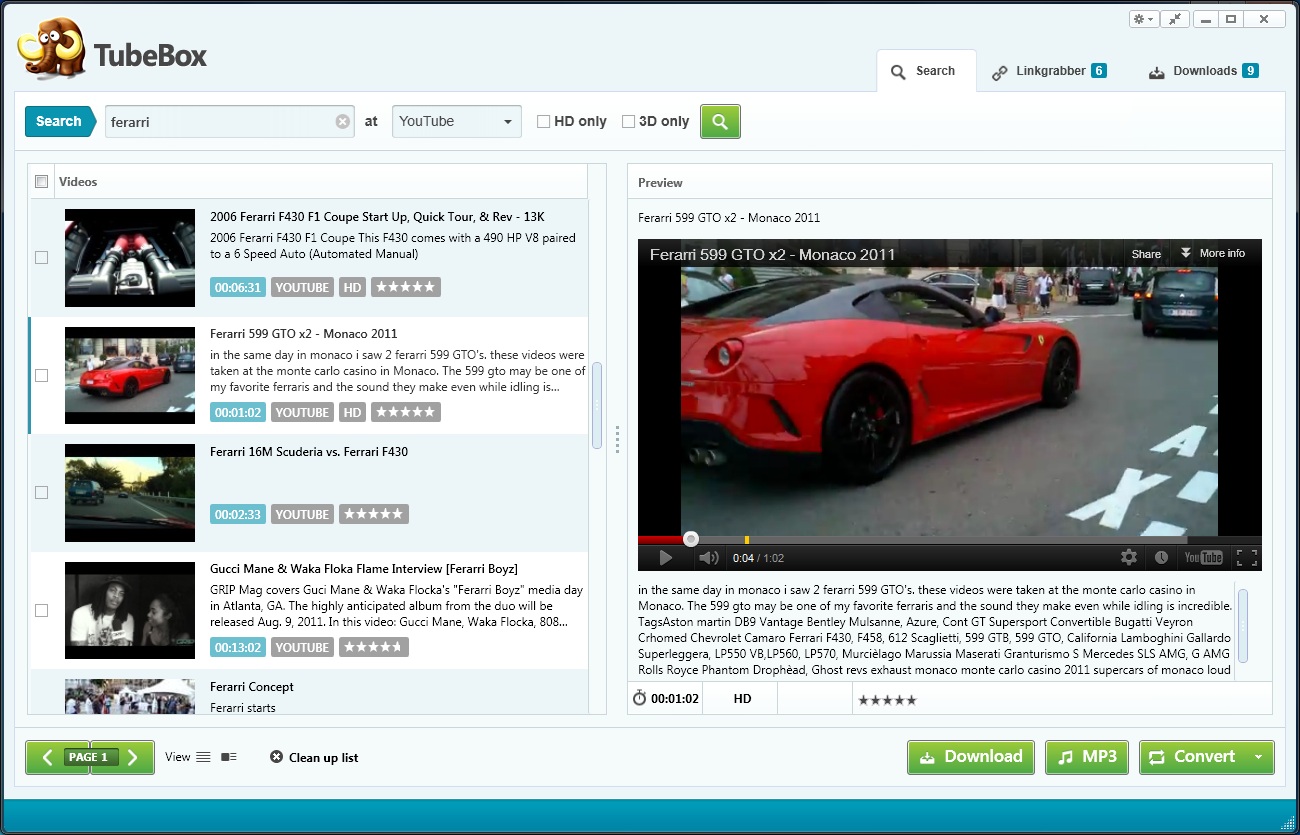Click the Watch Later clock icon

pos(1161,558)
